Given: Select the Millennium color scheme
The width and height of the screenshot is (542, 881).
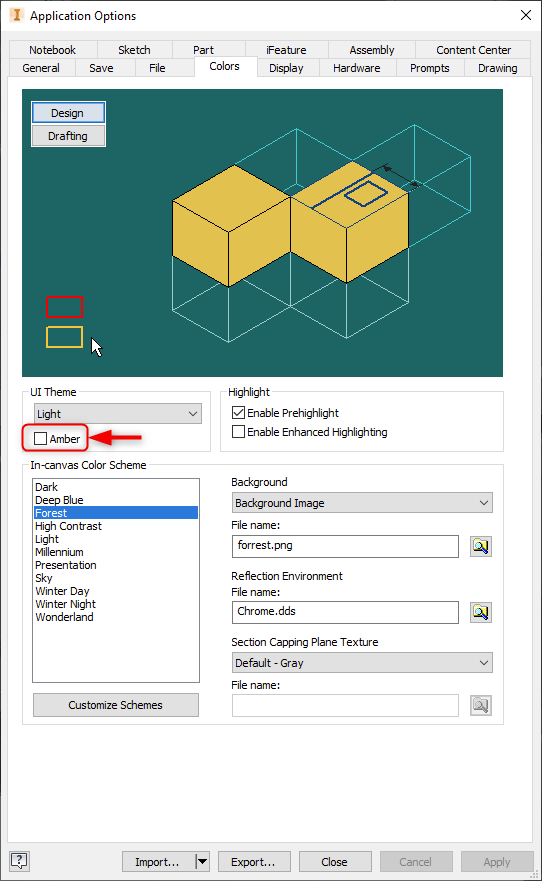Looking at the screenshot, I should [x=116, y=552].
